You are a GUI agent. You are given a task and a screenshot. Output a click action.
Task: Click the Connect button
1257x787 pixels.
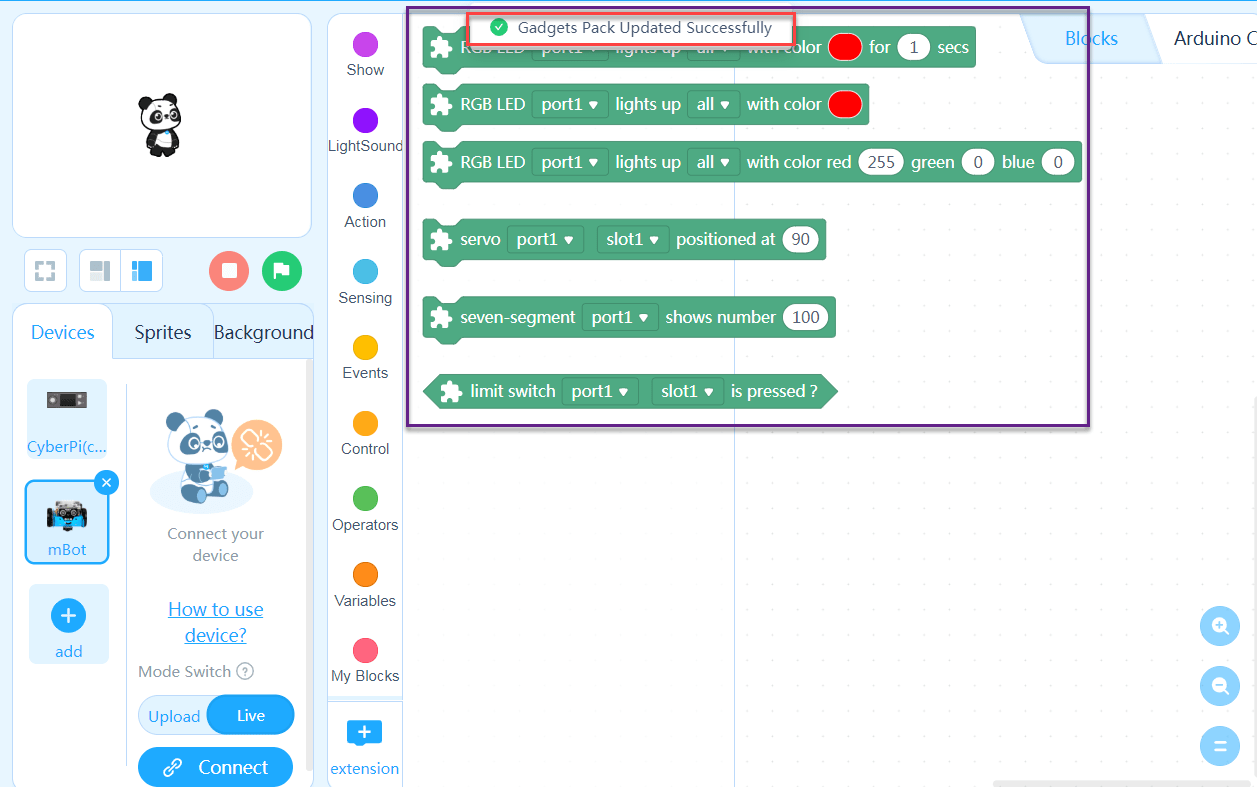pos(215,766)
